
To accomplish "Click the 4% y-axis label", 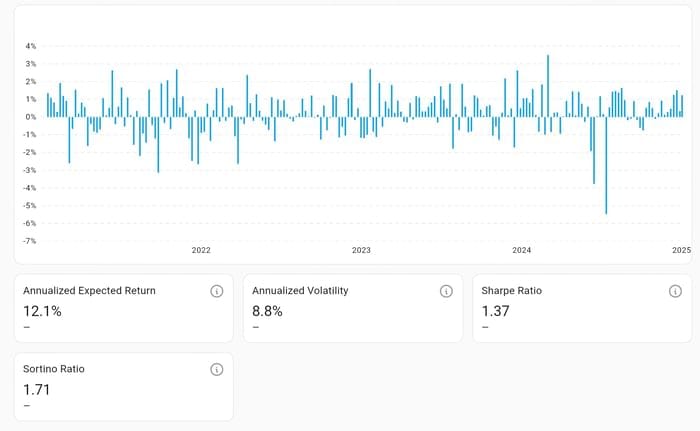I will (x=31, y=46).
